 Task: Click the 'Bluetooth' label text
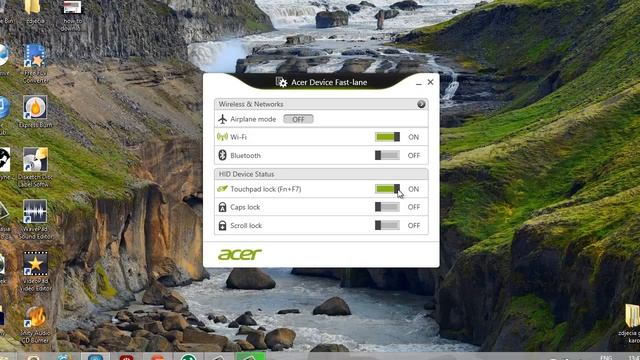pos(245,156)
